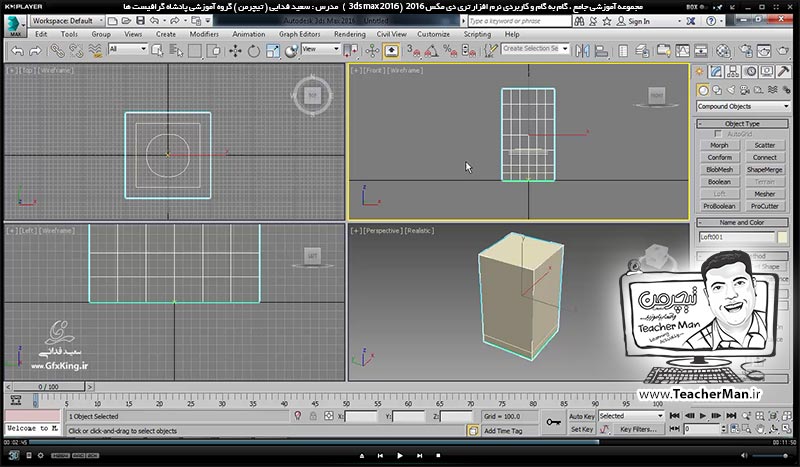The height and width of the screenshot is (467, 800).
Task: Click the KMPlayer video progress bar
Action: tap(400, 443)
